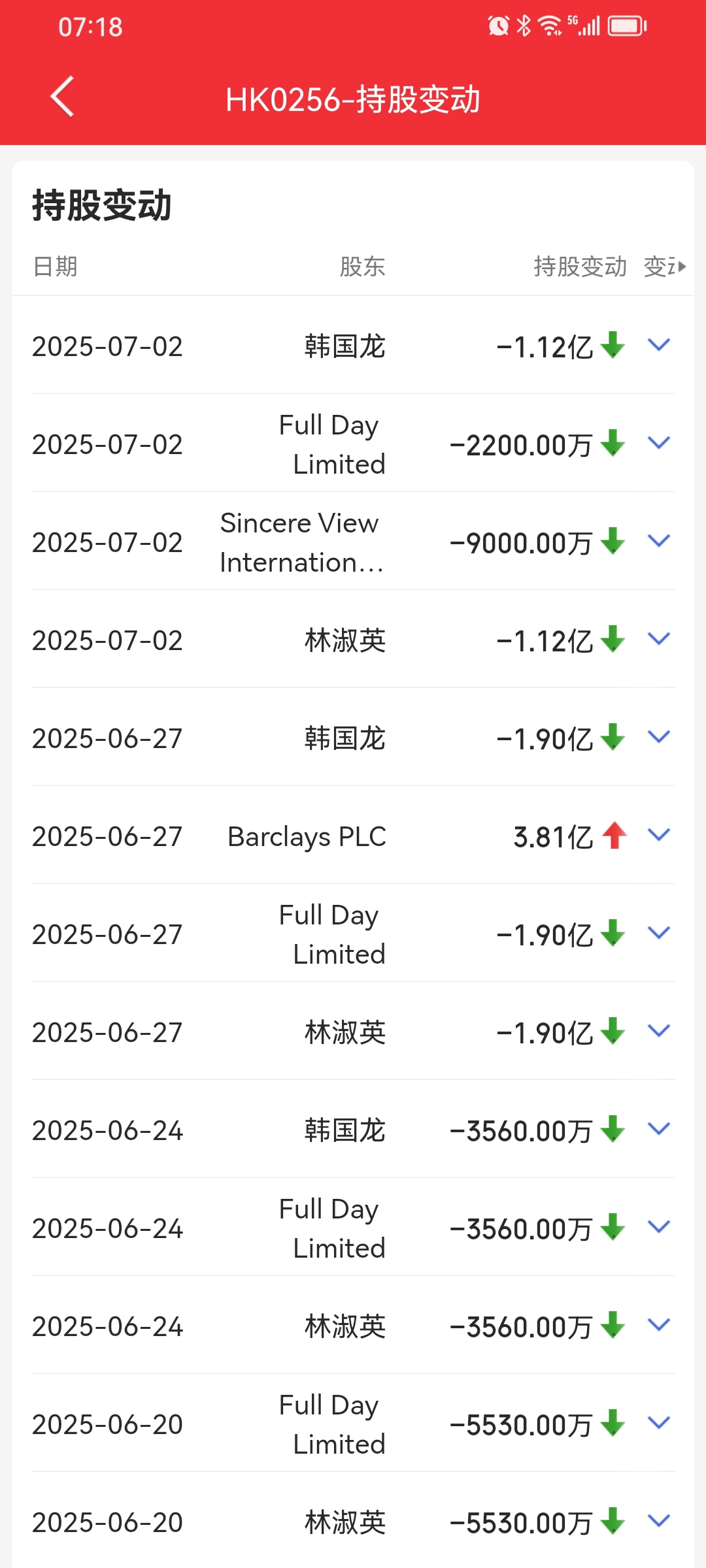The width and height of the screenshot is (706, 1568).
Task: Click the Bluetooth status icon
Action: [x=524, y=26]
